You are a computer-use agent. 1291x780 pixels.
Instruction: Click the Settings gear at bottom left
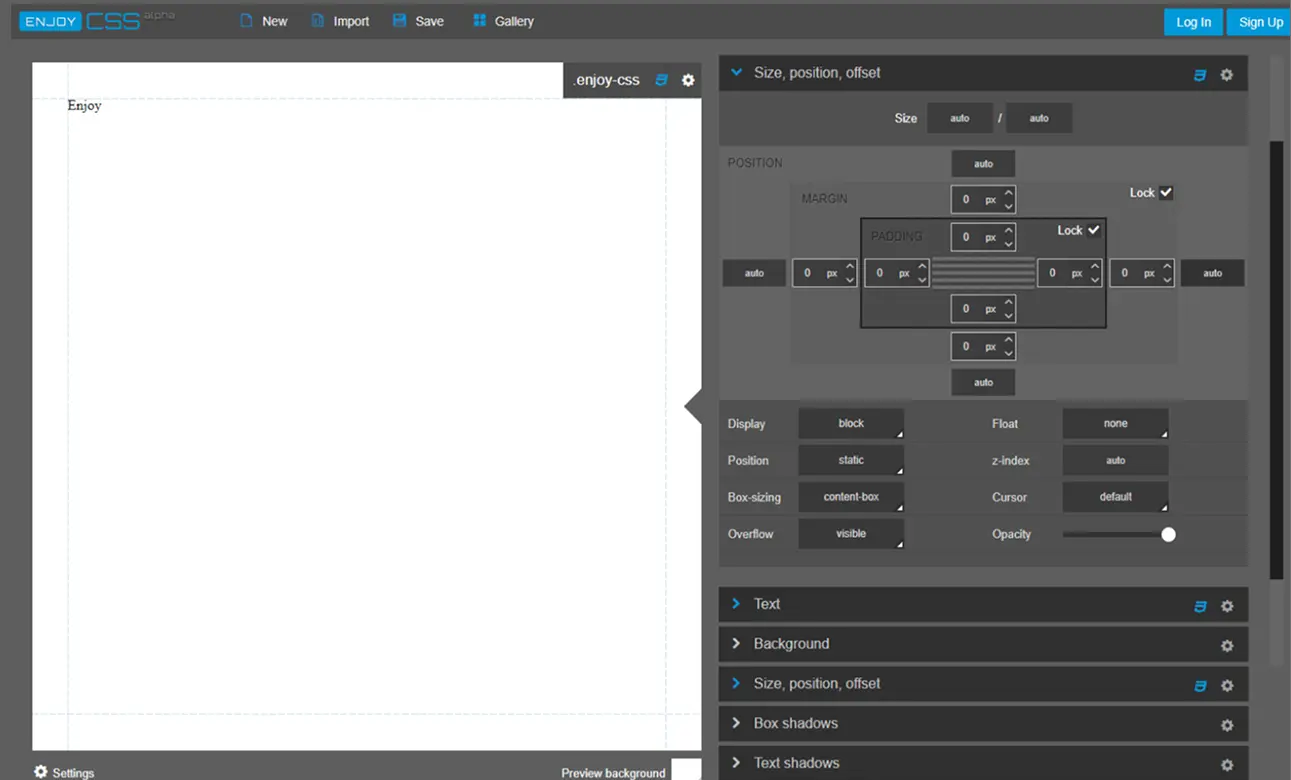coord(41,772)
